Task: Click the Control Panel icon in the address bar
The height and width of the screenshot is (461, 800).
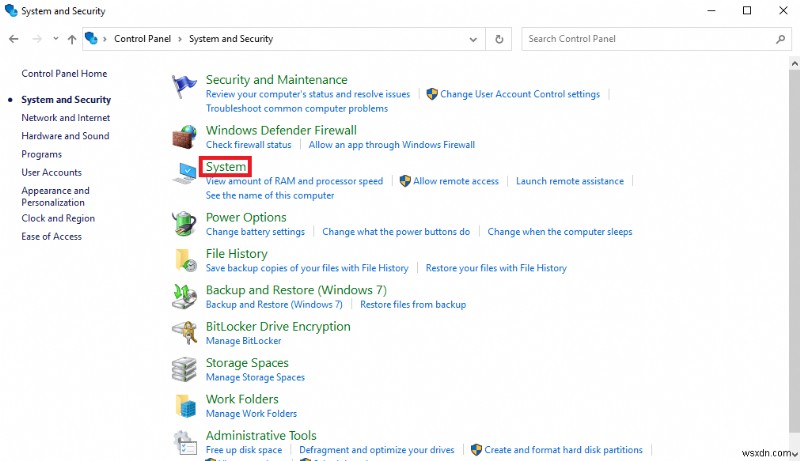Action: [91, 39]
